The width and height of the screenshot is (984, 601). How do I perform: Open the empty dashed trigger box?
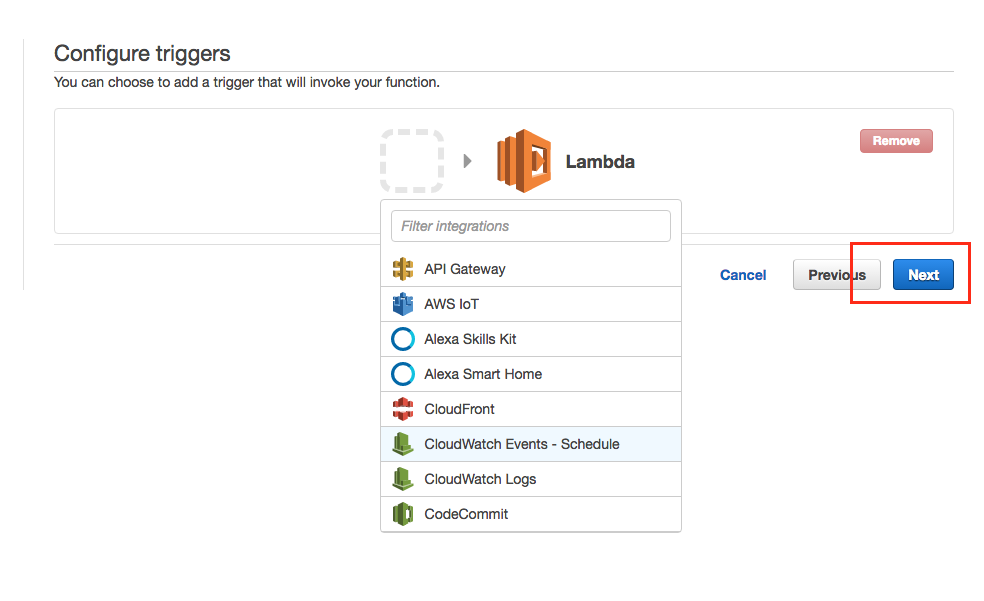pos(412,161)
